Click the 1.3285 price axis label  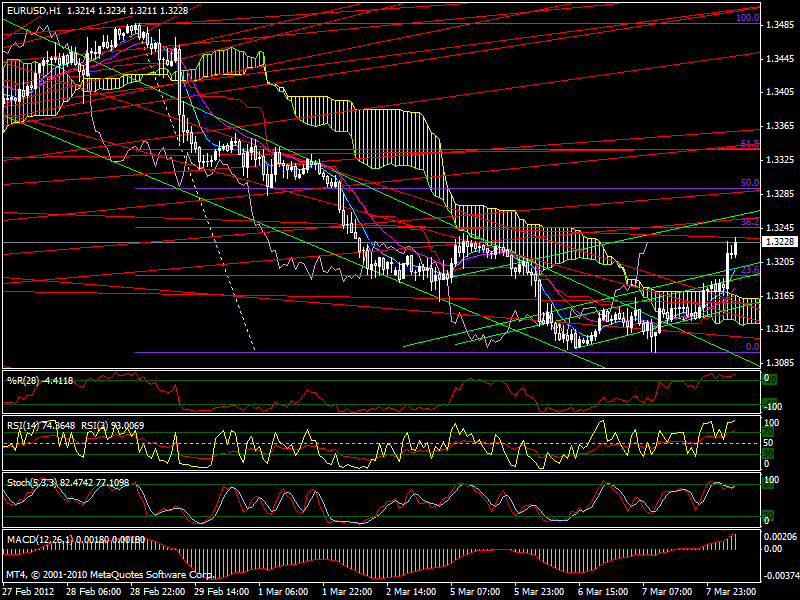(x=780, y=194)
